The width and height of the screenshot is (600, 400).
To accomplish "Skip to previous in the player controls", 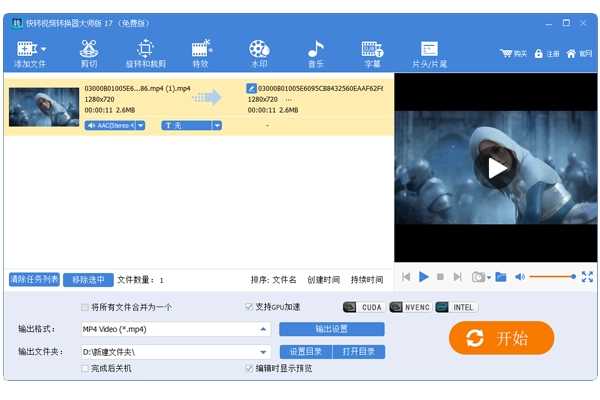I will point(406,277).
